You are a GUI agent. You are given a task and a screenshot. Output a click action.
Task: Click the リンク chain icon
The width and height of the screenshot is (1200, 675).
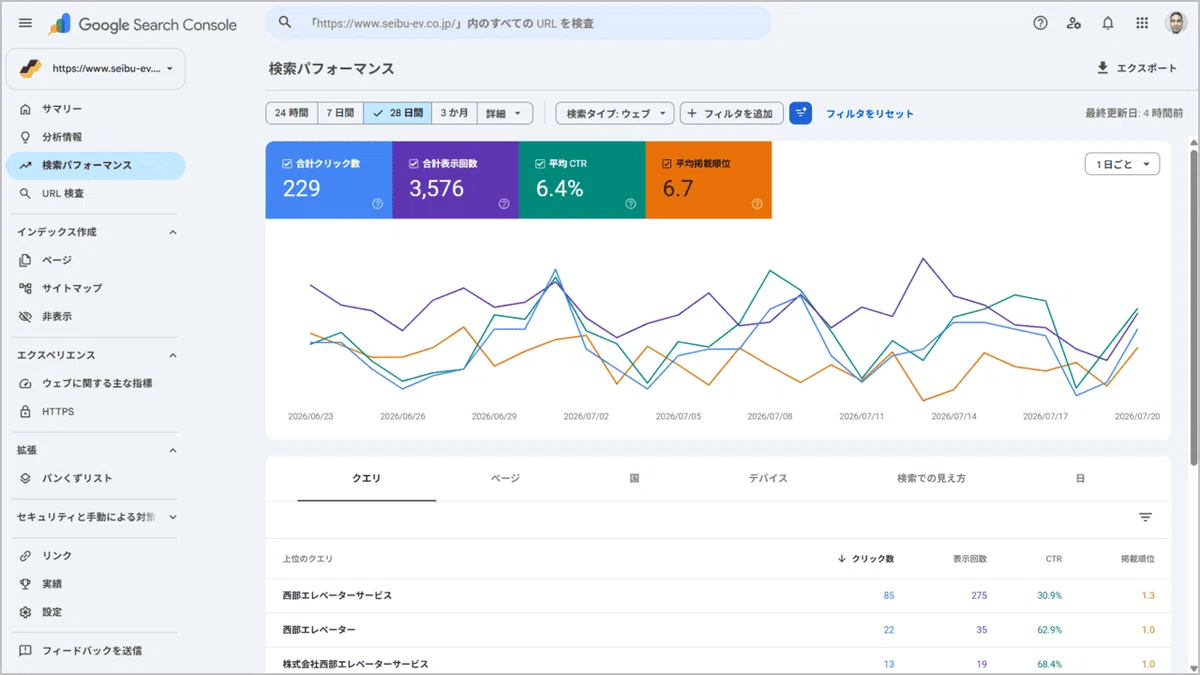pos(25,555)
